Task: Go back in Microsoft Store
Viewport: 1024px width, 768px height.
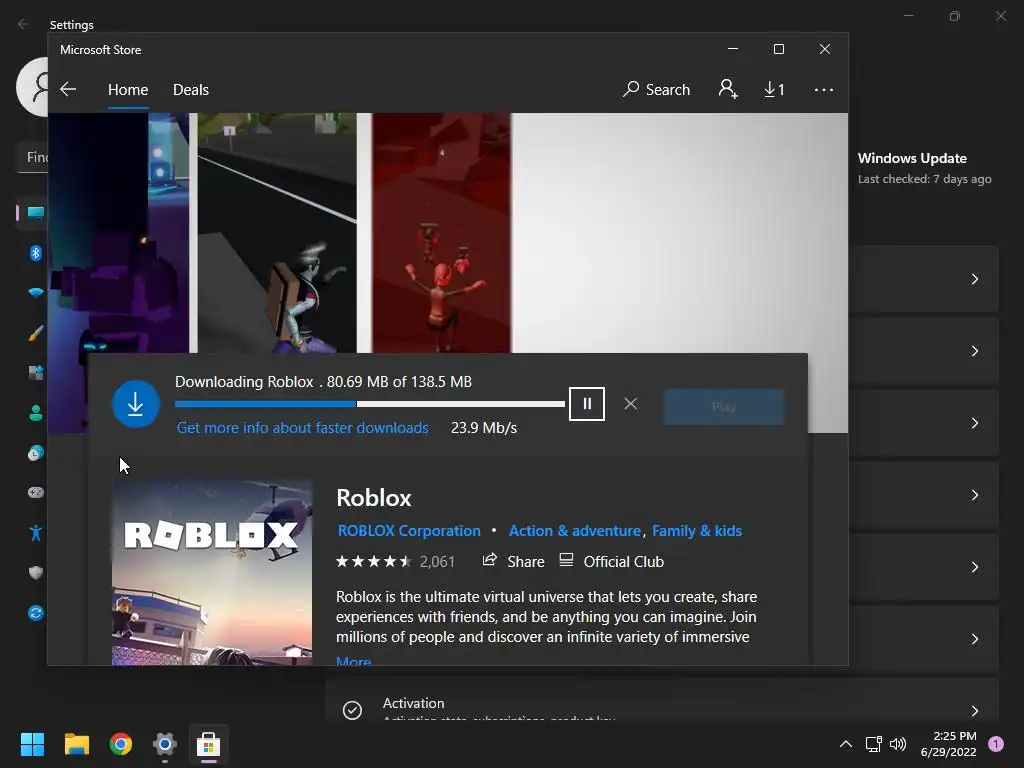Action: [x=68, y=89]
